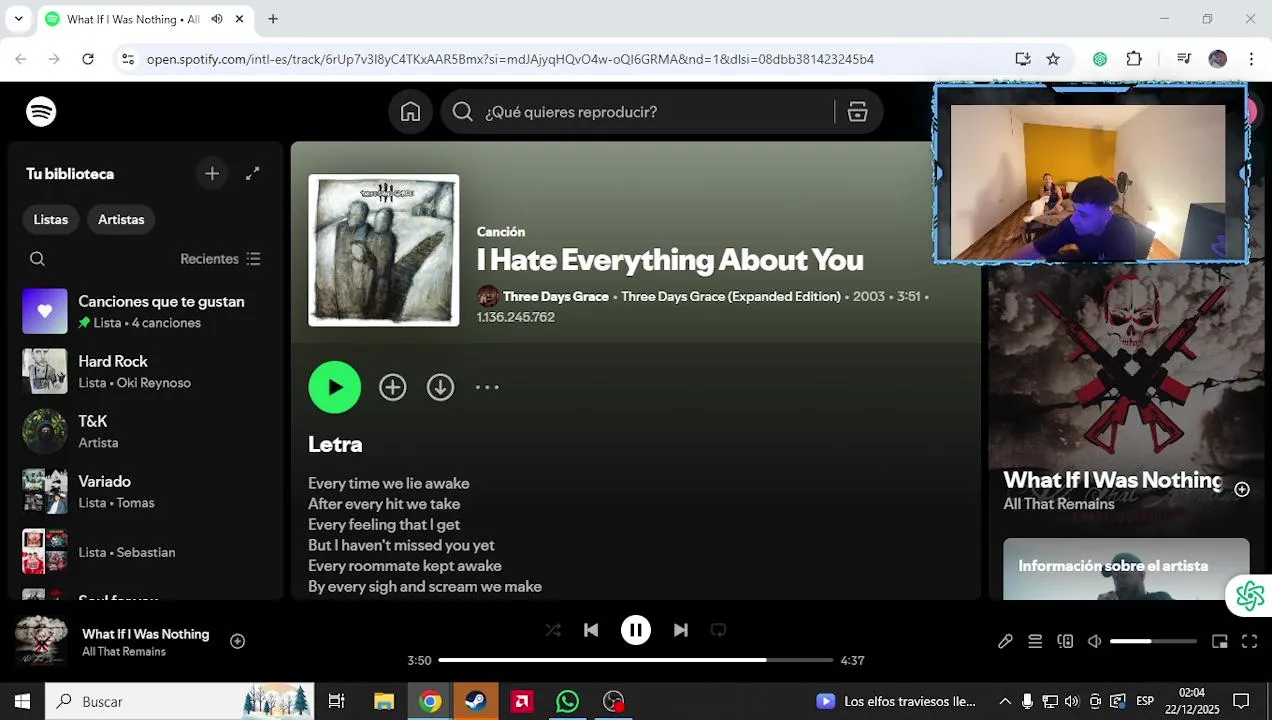Bookmark this page with the star icon

pos(1053,59)
